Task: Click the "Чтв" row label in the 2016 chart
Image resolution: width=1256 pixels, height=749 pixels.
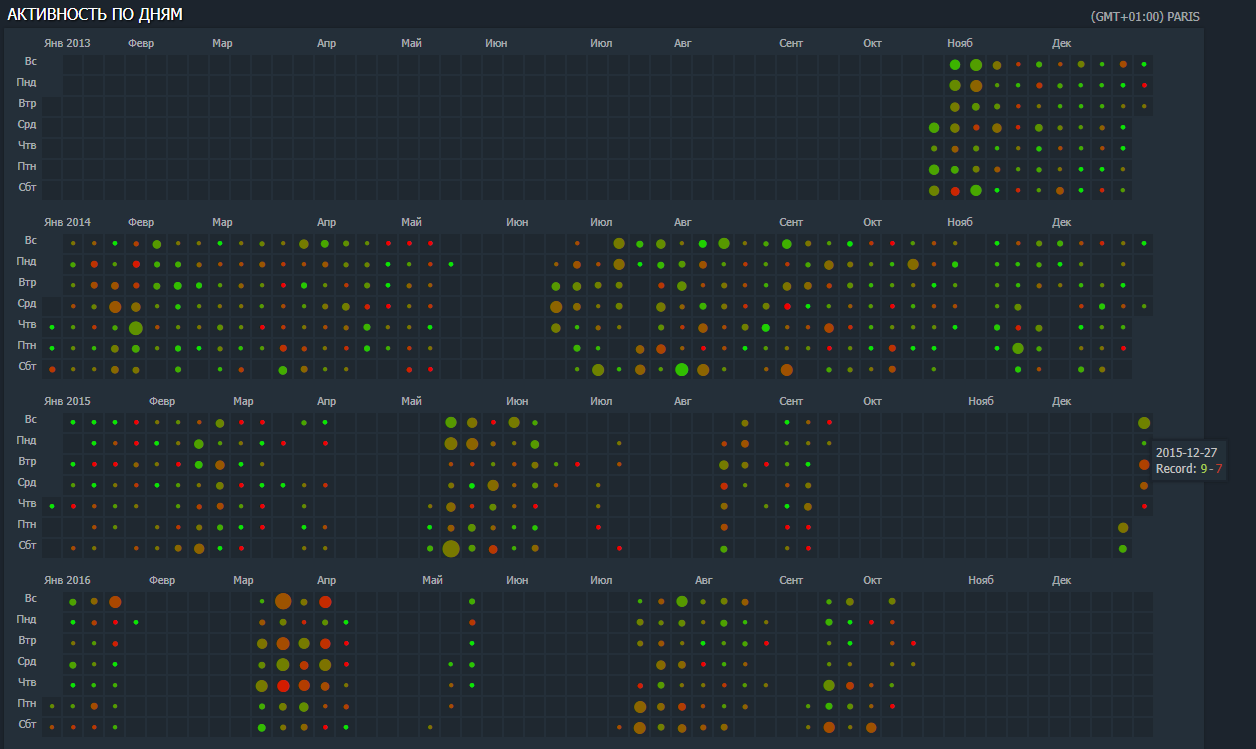Action: pyautogui.click(x=28, y=682)
